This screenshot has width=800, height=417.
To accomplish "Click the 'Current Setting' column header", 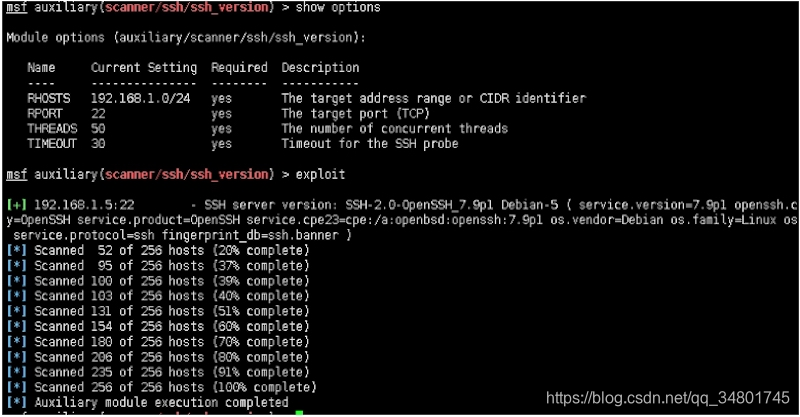I will click(x=144, y=68).
